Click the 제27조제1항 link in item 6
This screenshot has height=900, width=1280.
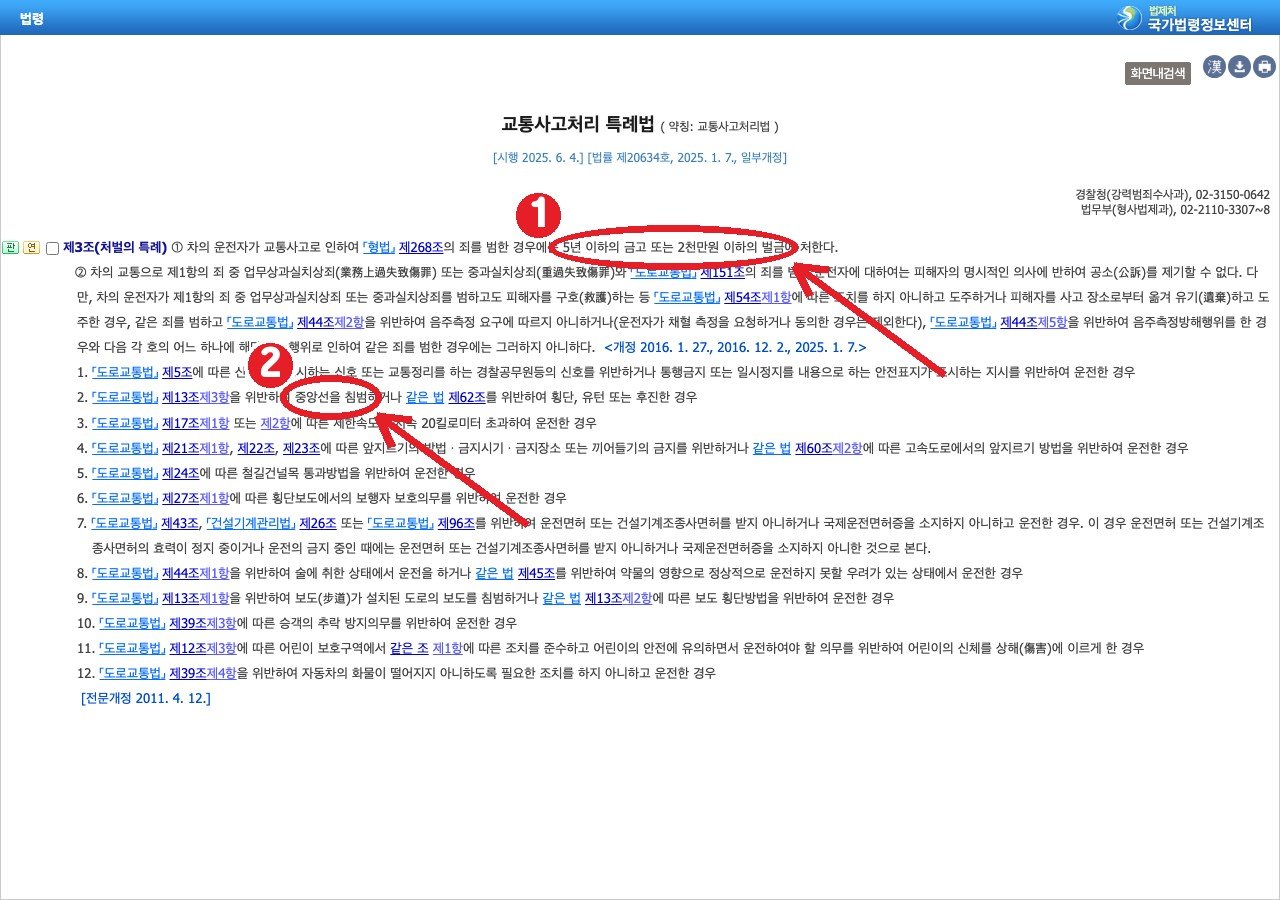coord(195,498)
